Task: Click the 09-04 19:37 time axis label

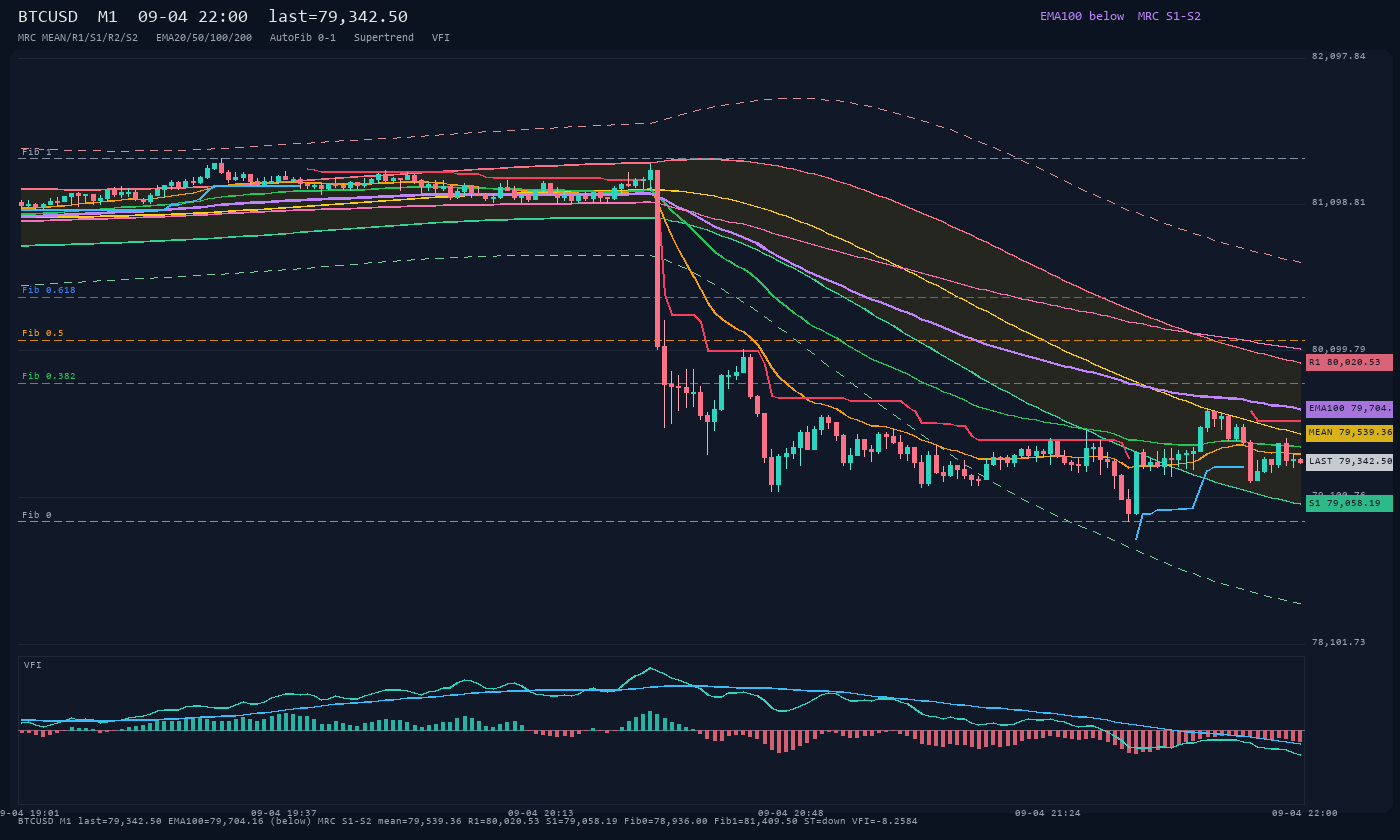Action: pos(284,813)
